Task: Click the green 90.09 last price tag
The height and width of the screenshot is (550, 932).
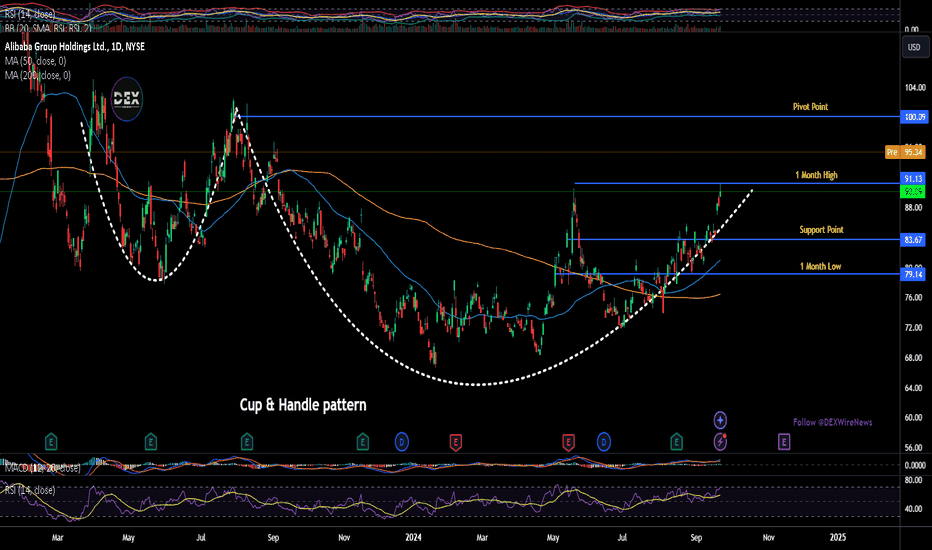Action: (914, 191)
